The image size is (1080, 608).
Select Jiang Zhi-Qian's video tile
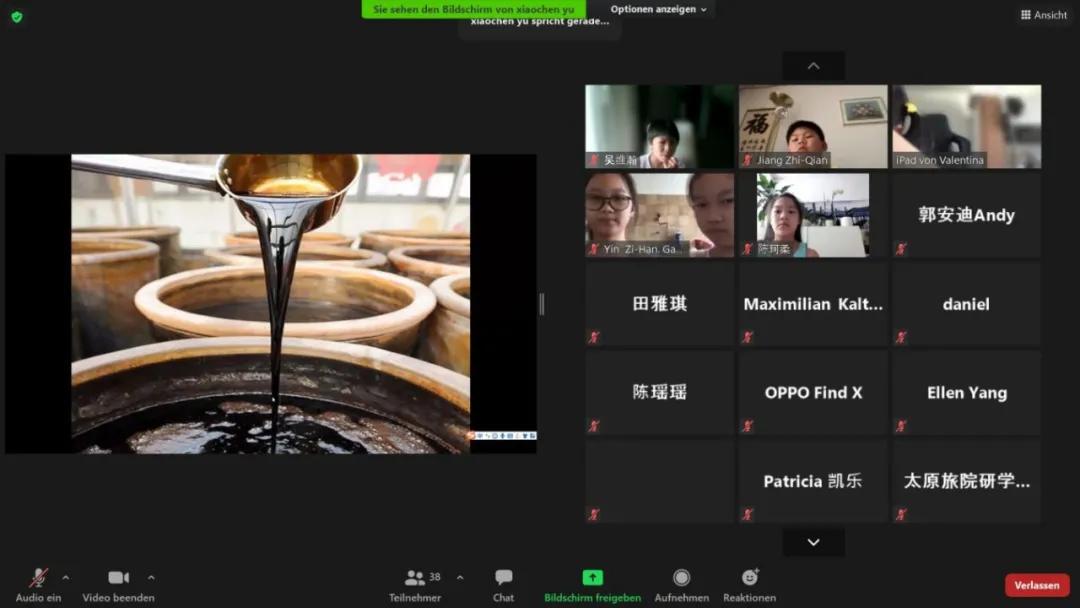click(x=813, y=126)
